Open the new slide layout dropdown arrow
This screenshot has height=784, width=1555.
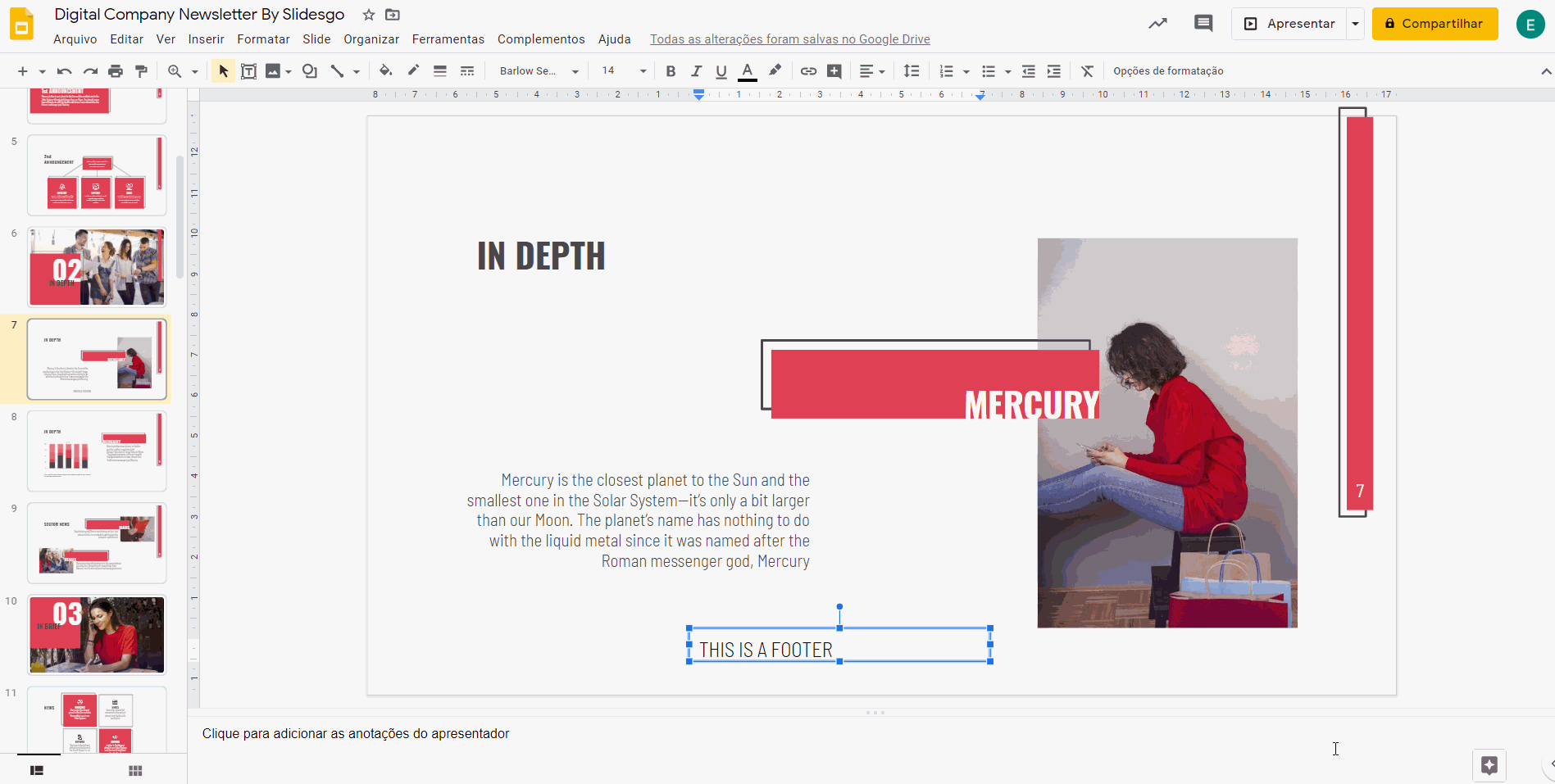[42, 71]
